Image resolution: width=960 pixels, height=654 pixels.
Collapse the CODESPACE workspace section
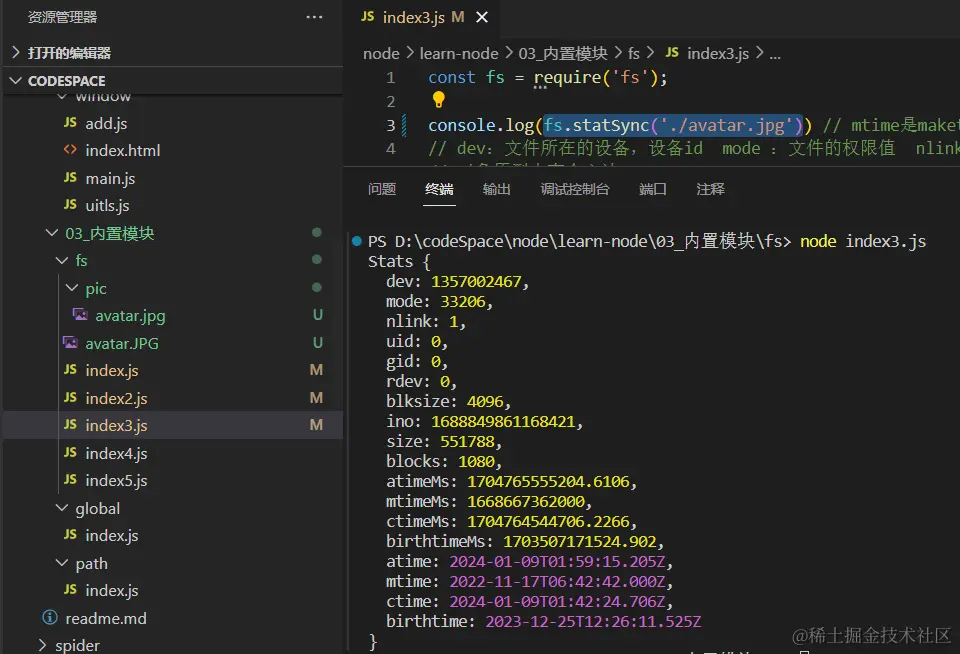tap(15, 80)
